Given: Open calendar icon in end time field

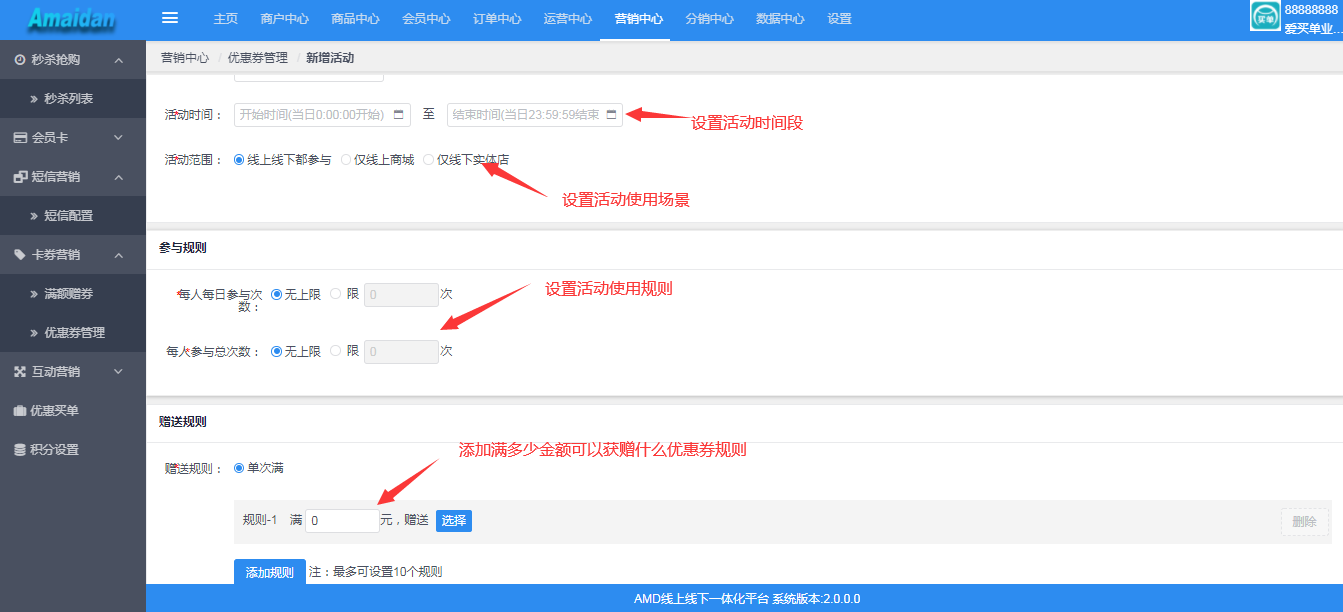Looking at the screenshot, I should point(611,114).
